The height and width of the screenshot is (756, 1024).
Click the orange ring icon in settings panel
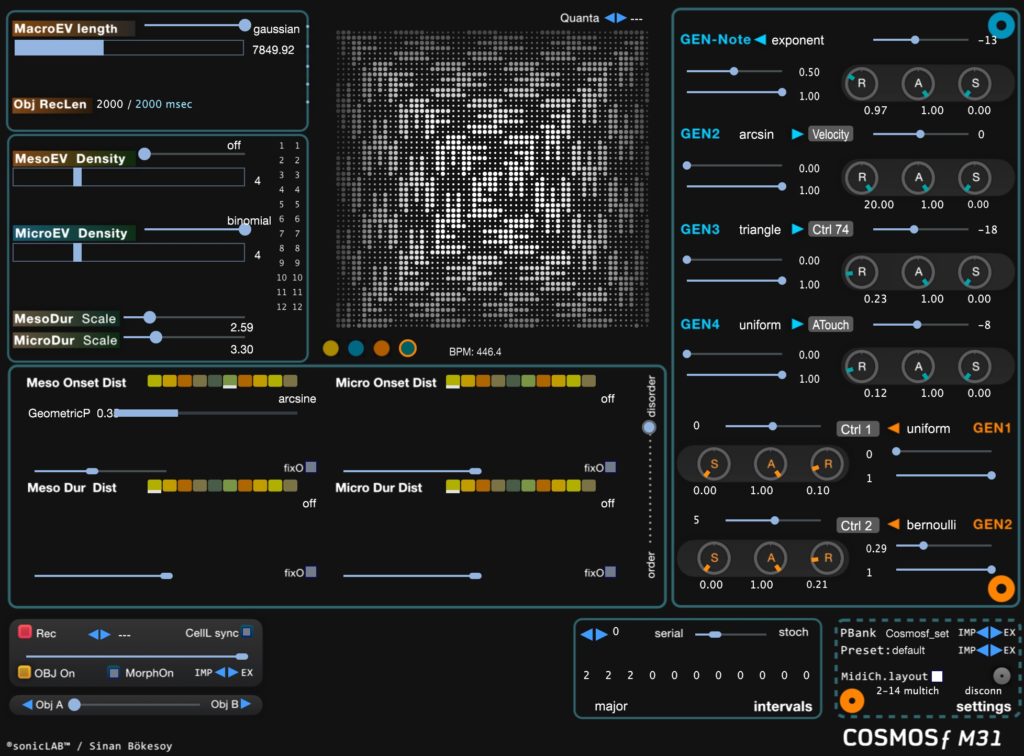[850, 702]
